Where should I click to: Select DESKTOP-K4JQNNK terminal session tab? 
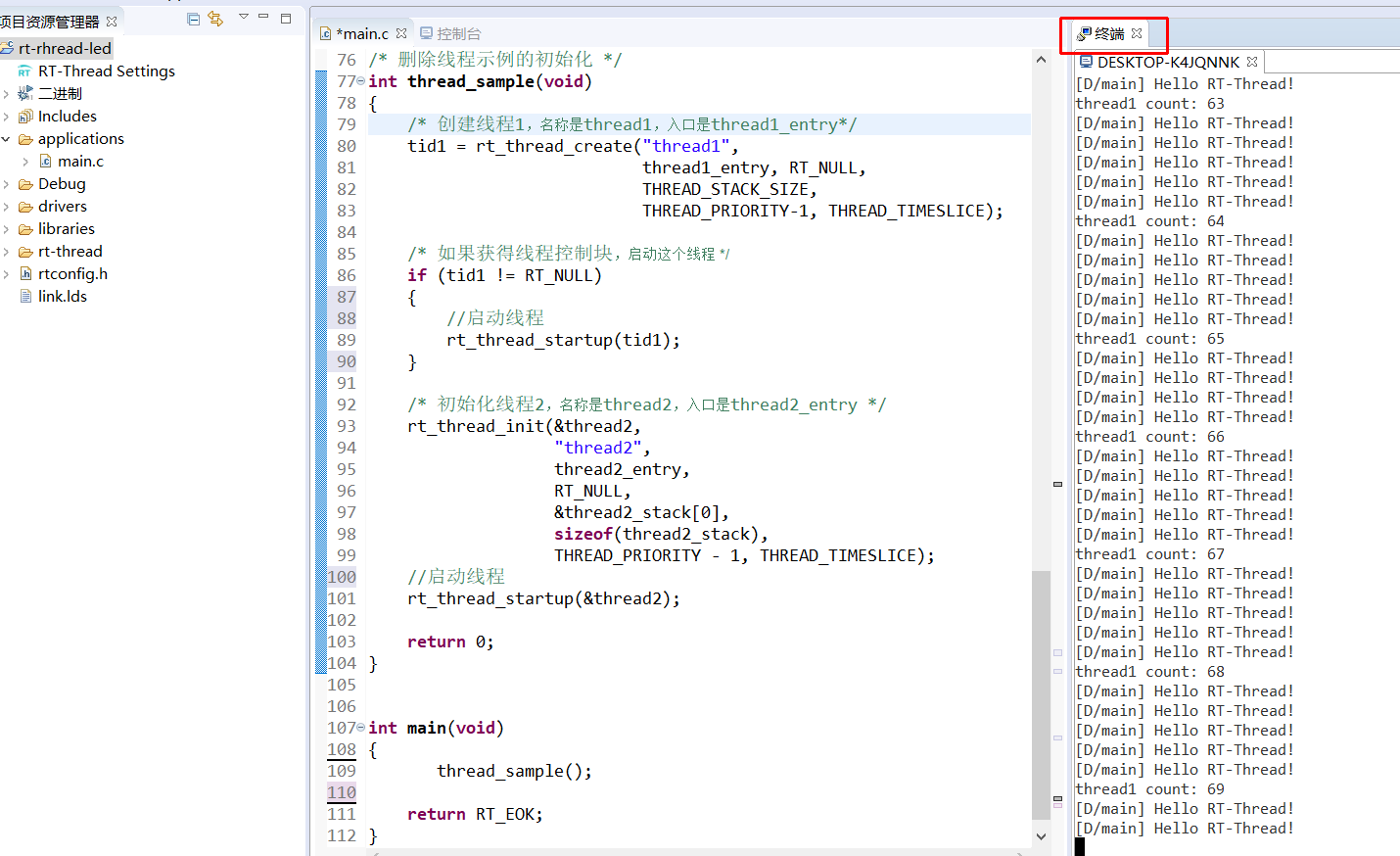tap(1168, 62)
